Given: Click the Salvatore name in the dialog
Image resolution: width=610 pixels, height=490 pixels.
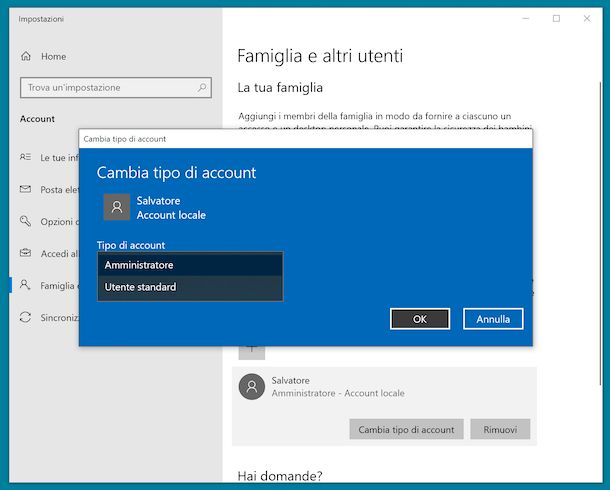Looking at the screenshot, I should (x=158, y=201).
